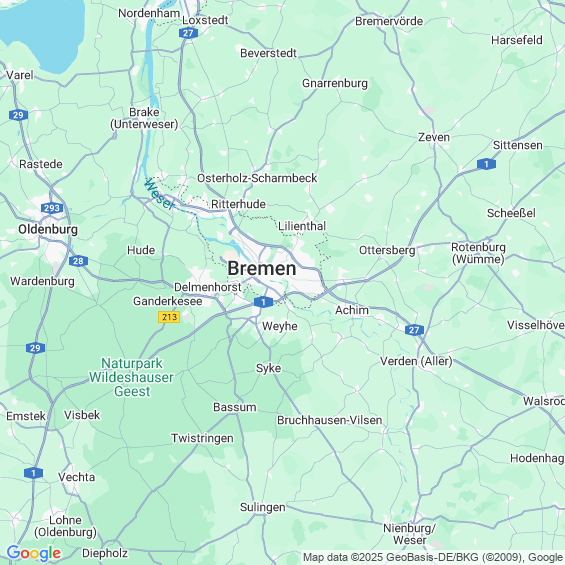Click the Naturpark Wildeshauser Geest label
565x565 pixels.
[132, 377]
